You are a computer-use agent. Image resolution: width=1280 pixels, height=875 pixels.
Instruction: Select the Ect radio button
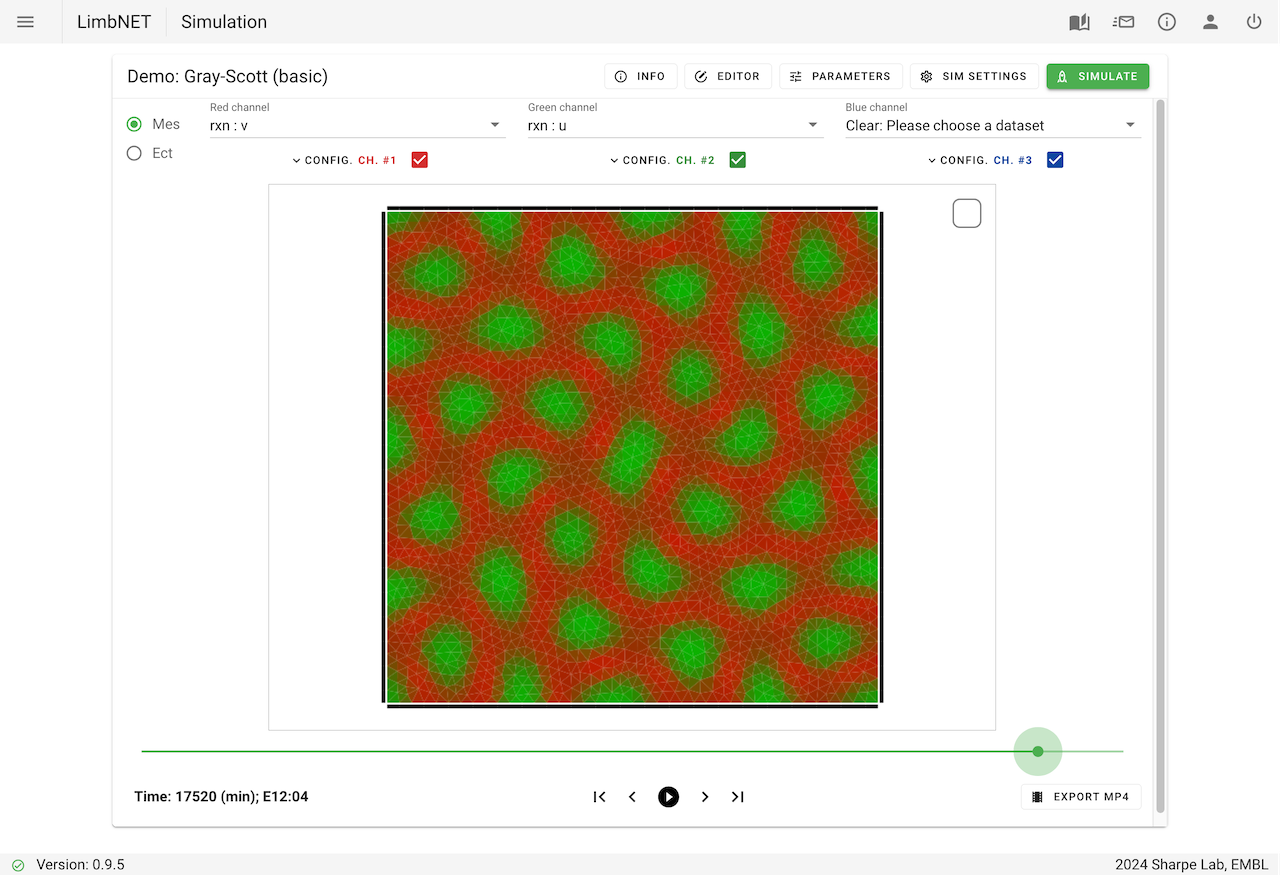pyautogui.click(x=134, y=153)
